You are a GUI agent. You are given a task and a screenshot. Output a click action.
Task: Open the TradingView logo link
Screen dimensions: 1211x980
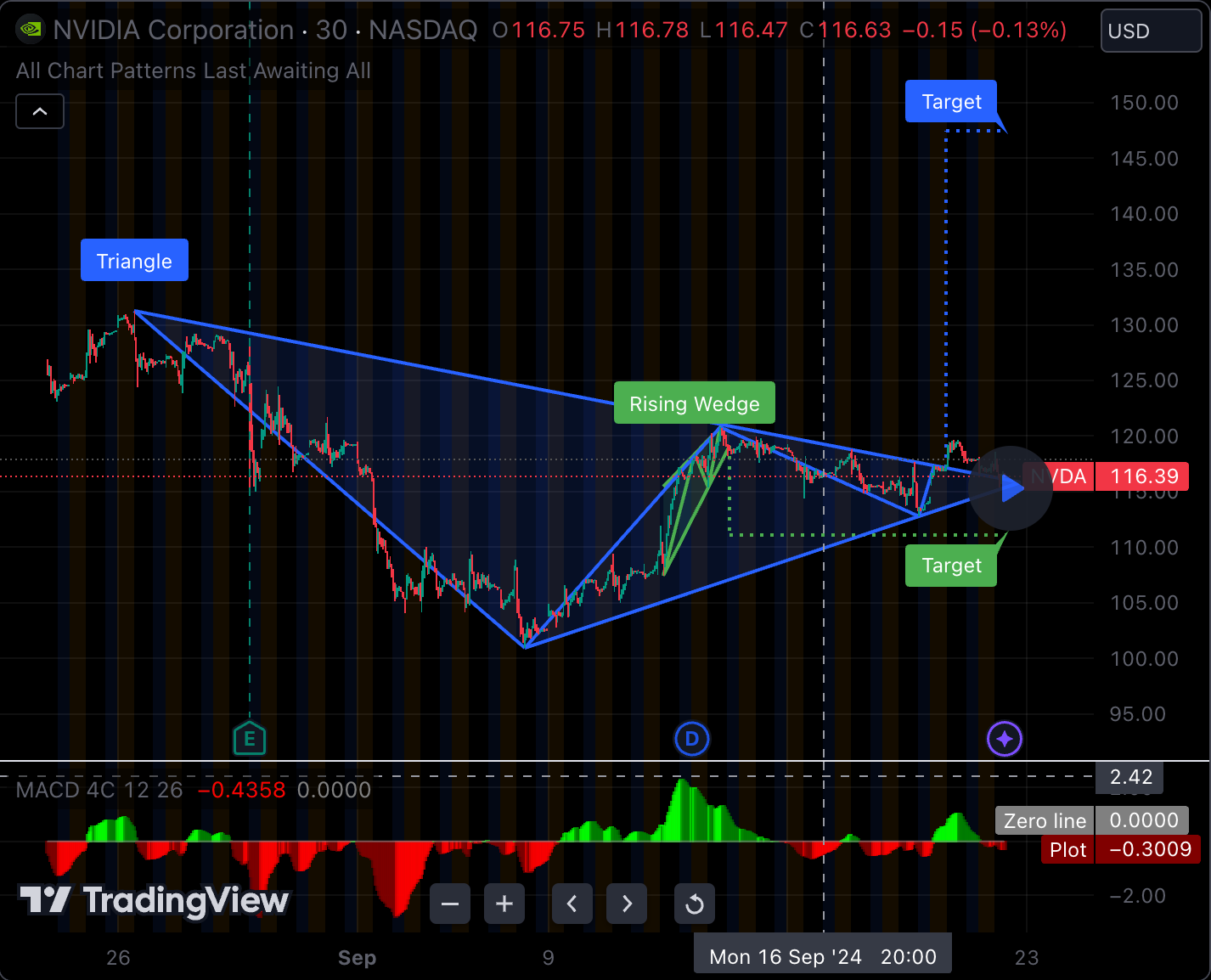(154, 900)
